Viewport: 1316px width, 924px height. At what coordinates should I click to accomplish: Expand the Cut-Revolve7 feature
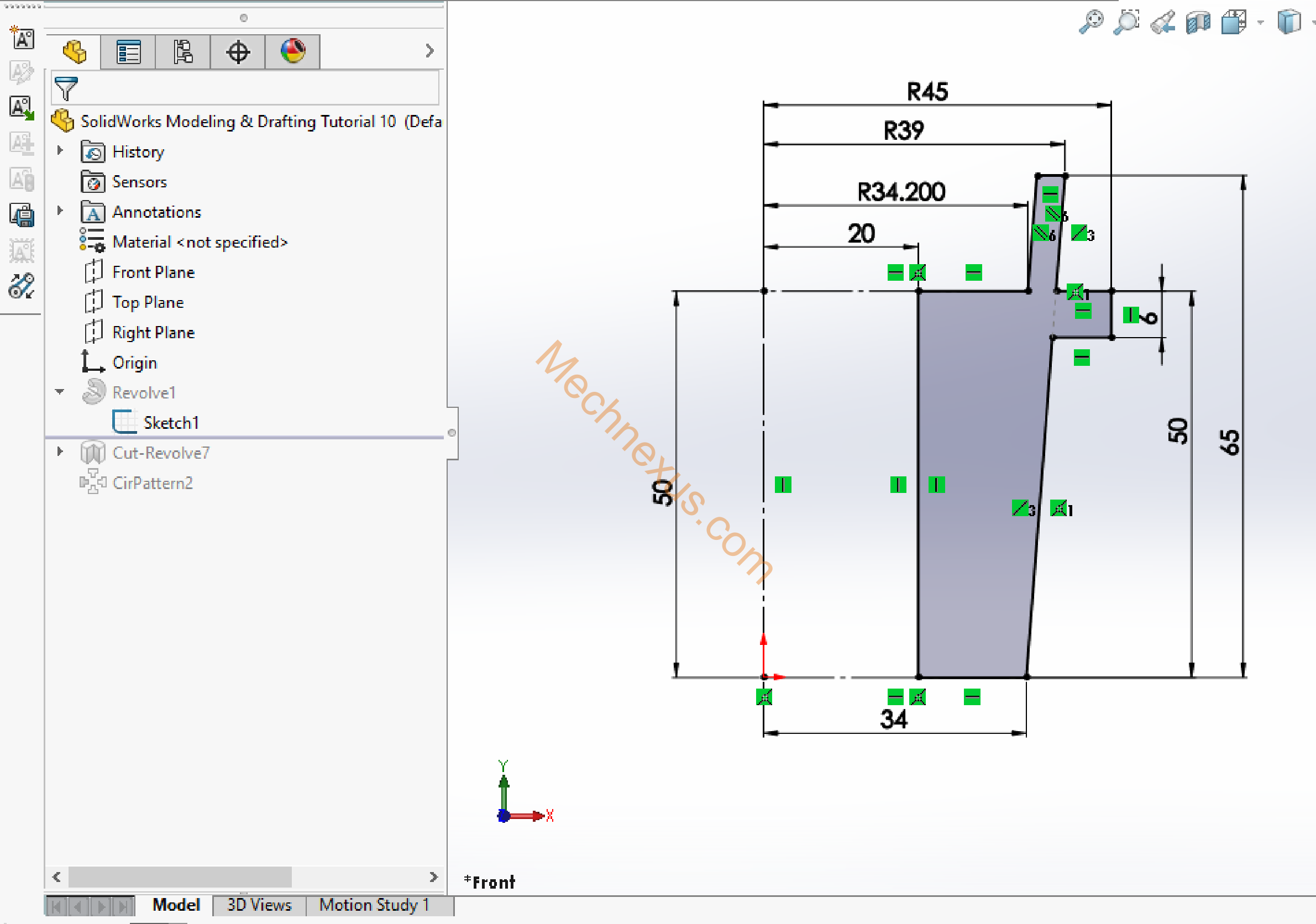[x=60, y=452]
